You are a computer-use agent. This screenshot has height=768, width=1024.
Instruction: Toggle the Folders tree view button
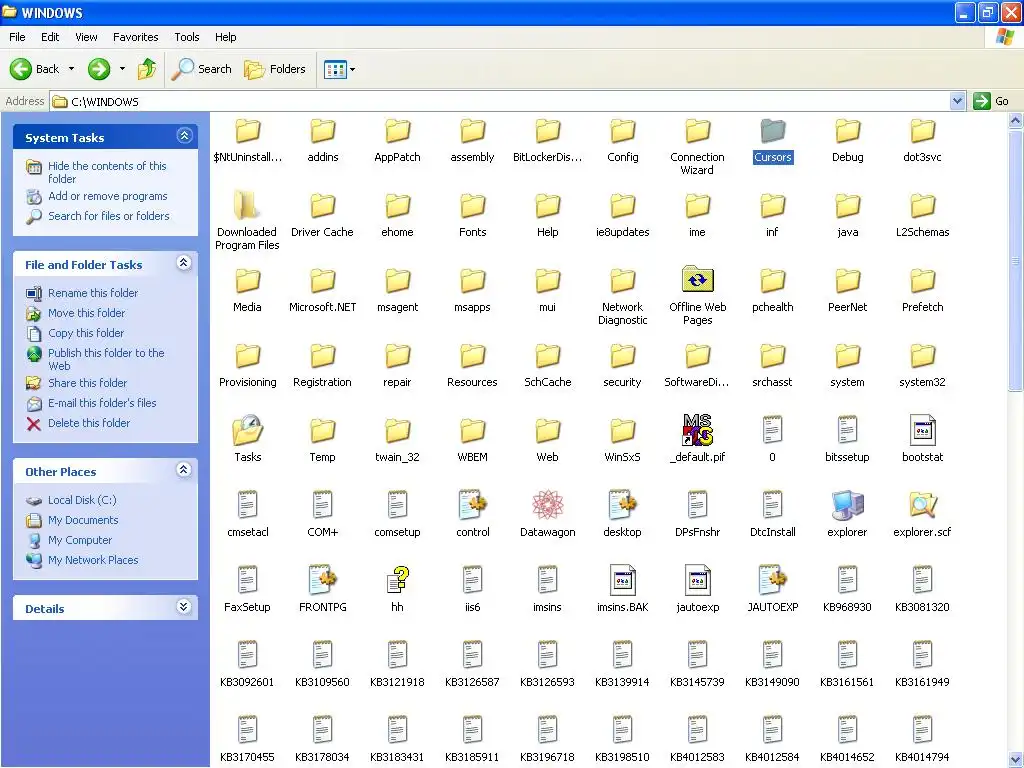click(275, 69)
